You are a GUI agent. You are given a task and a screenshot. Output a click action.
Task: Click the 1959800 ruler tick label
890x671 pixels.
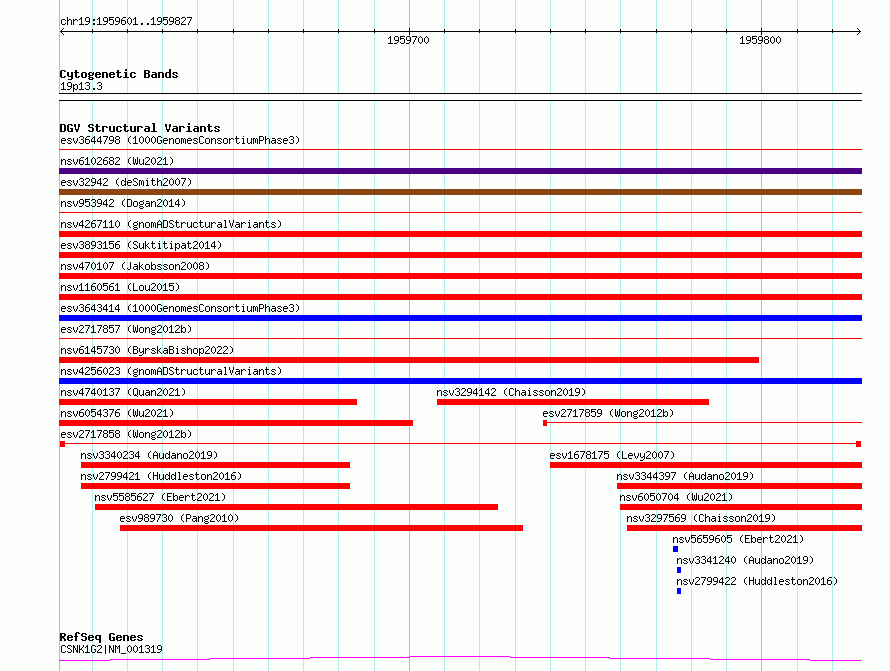760,40
